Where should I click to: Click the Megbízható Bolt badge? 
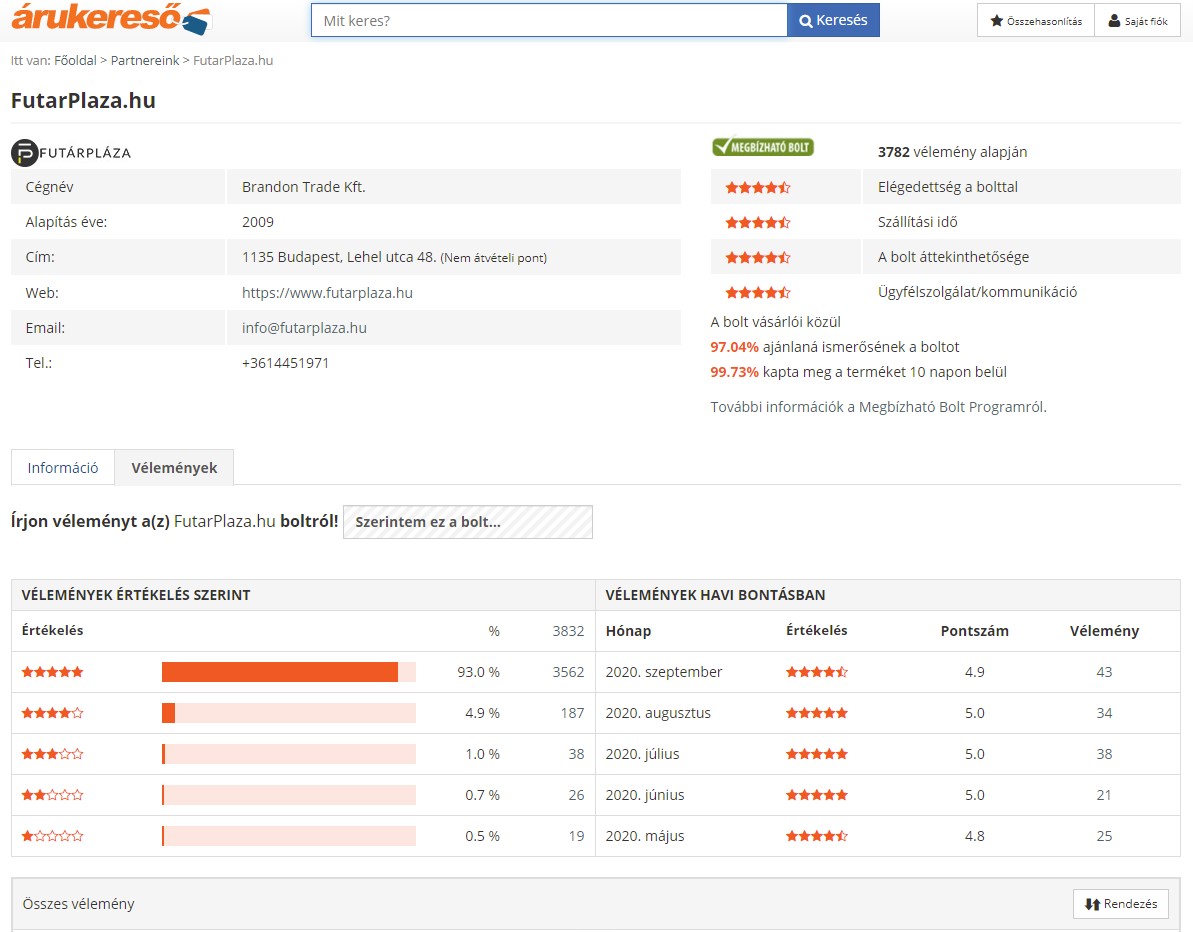click(x=762, y=147)
